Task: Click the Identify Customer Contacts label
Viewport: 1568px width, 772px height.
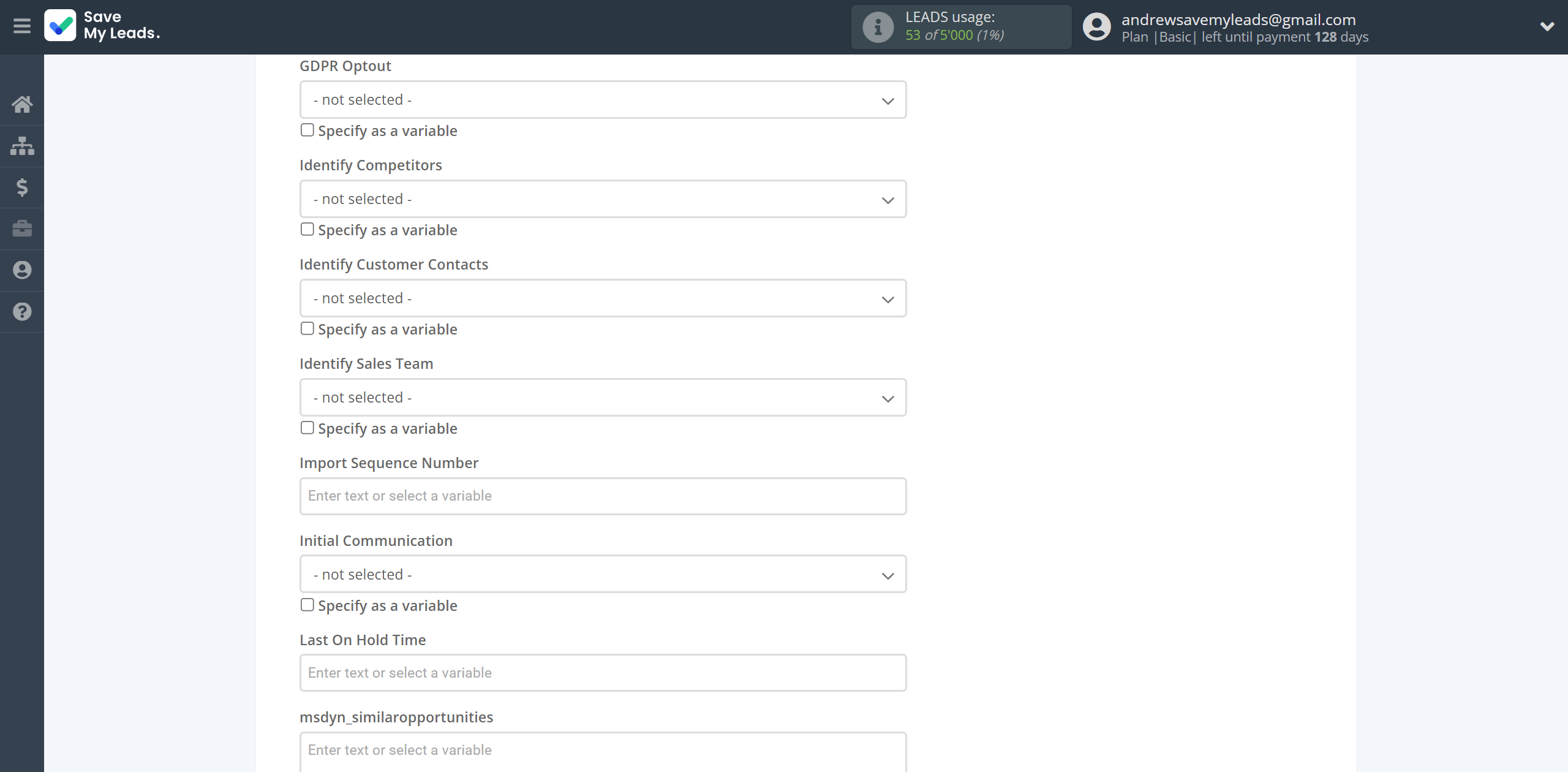Action: (394, 265)
